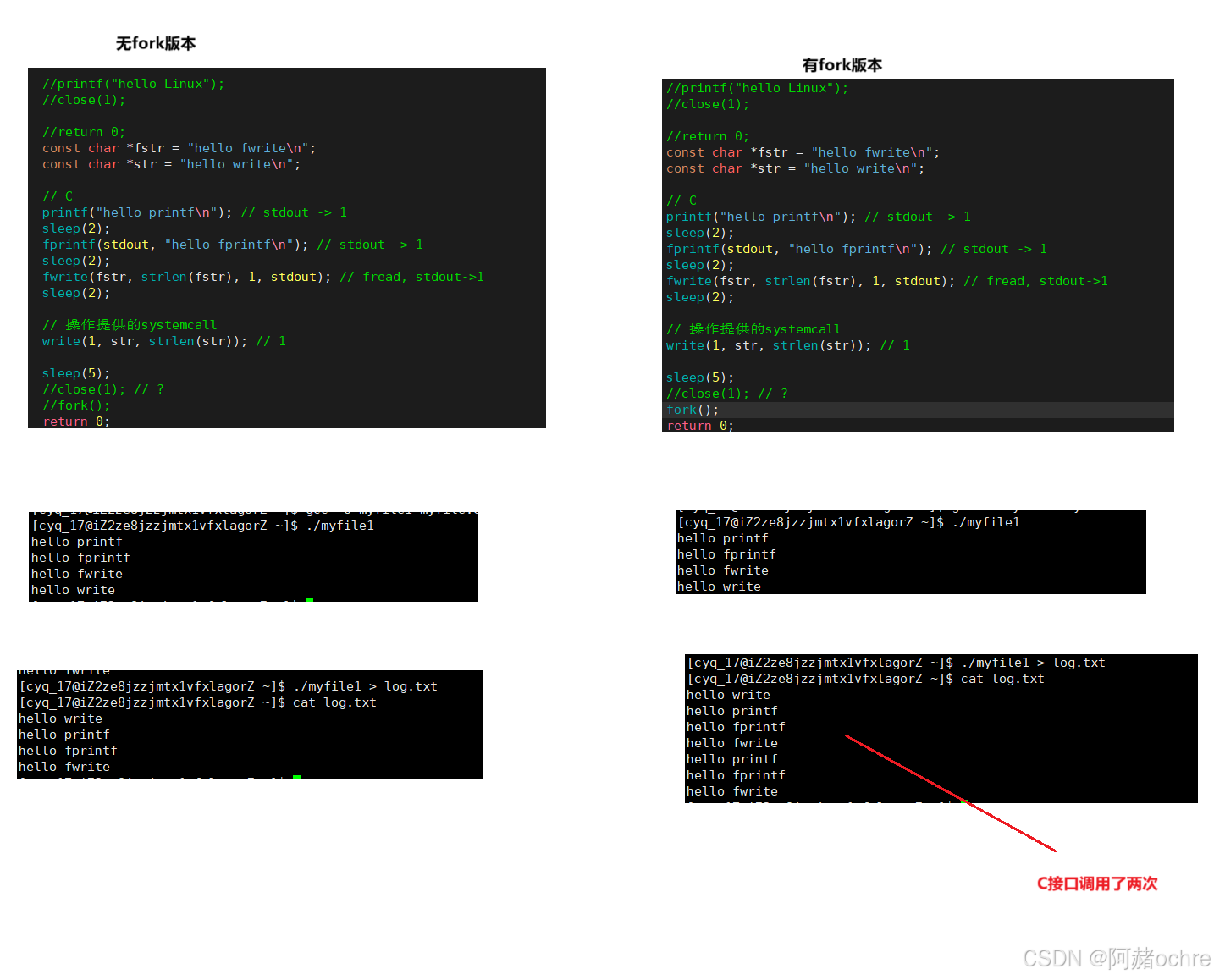This screenshot has width=1214, height=980.
Task: Click the // C comment in no-fork code
Action: 58,196
